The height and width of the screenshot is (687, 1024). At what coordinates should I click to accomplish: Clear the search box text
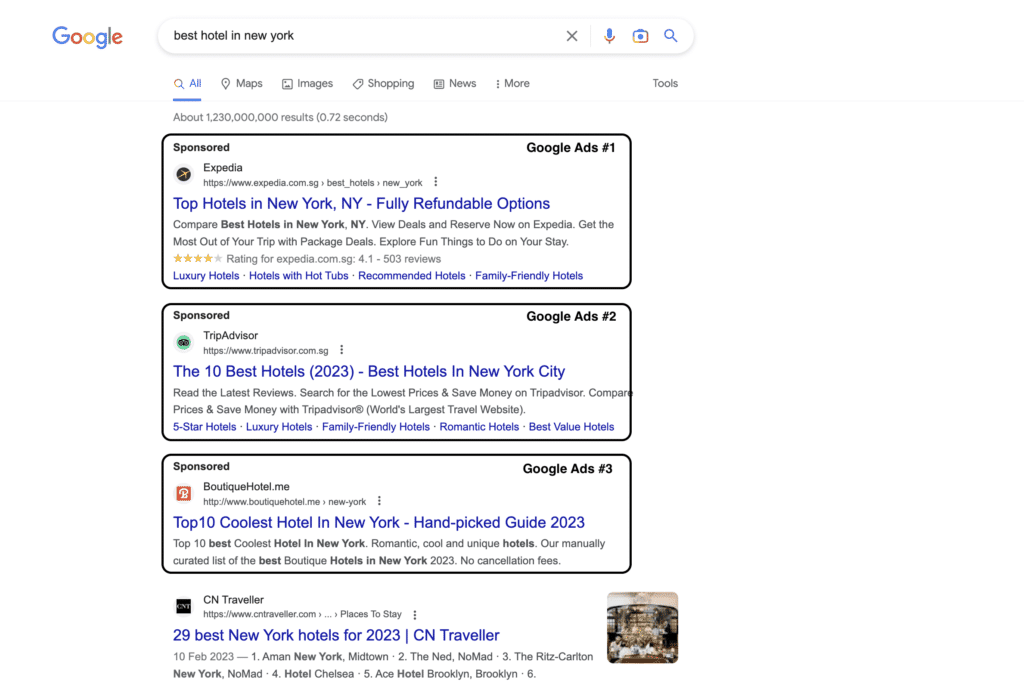tap(572, 36)
